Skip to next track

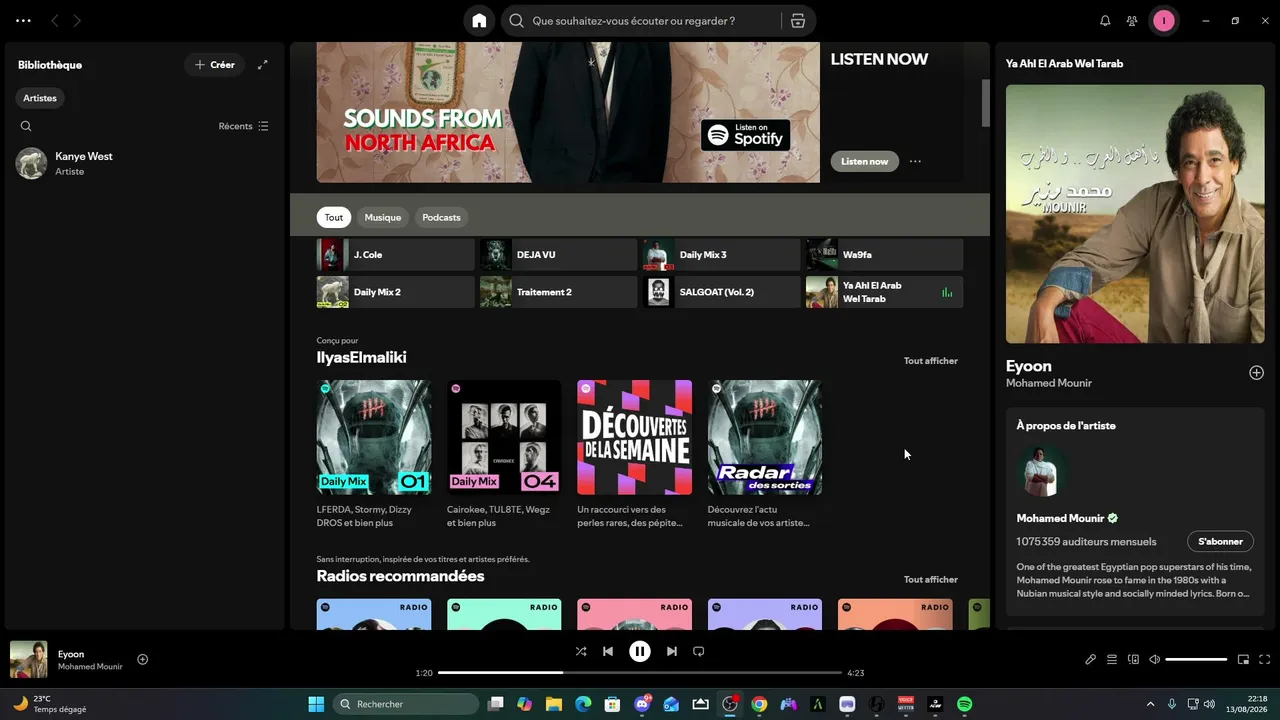click(672, 651)
